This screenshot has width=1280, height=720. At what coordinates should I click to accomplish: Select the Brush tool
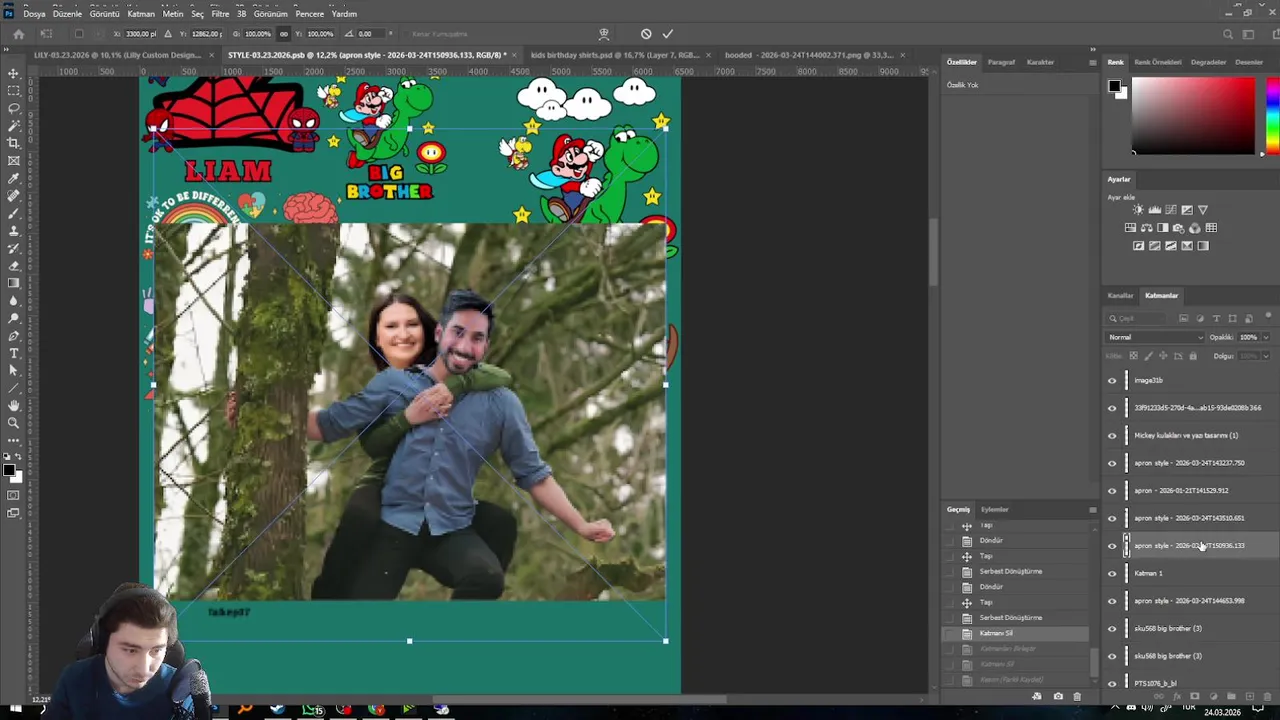[13, 213]
